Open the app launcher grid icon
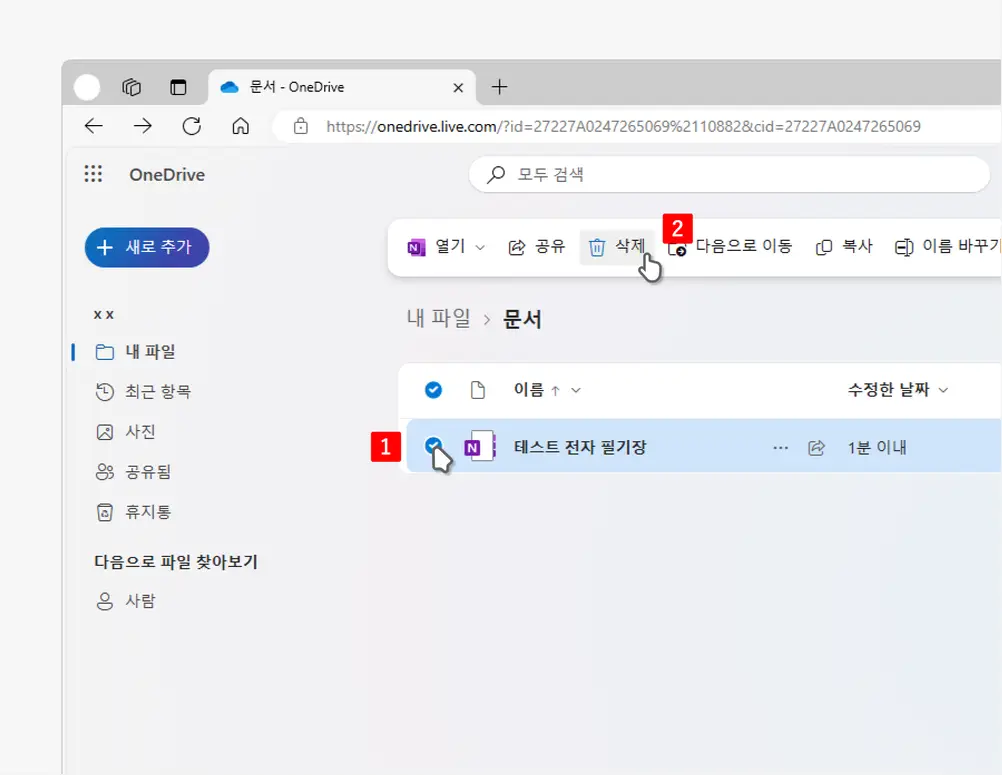Image resolution: width=1002 pixels, height=775 pixels. click(93, 174)
